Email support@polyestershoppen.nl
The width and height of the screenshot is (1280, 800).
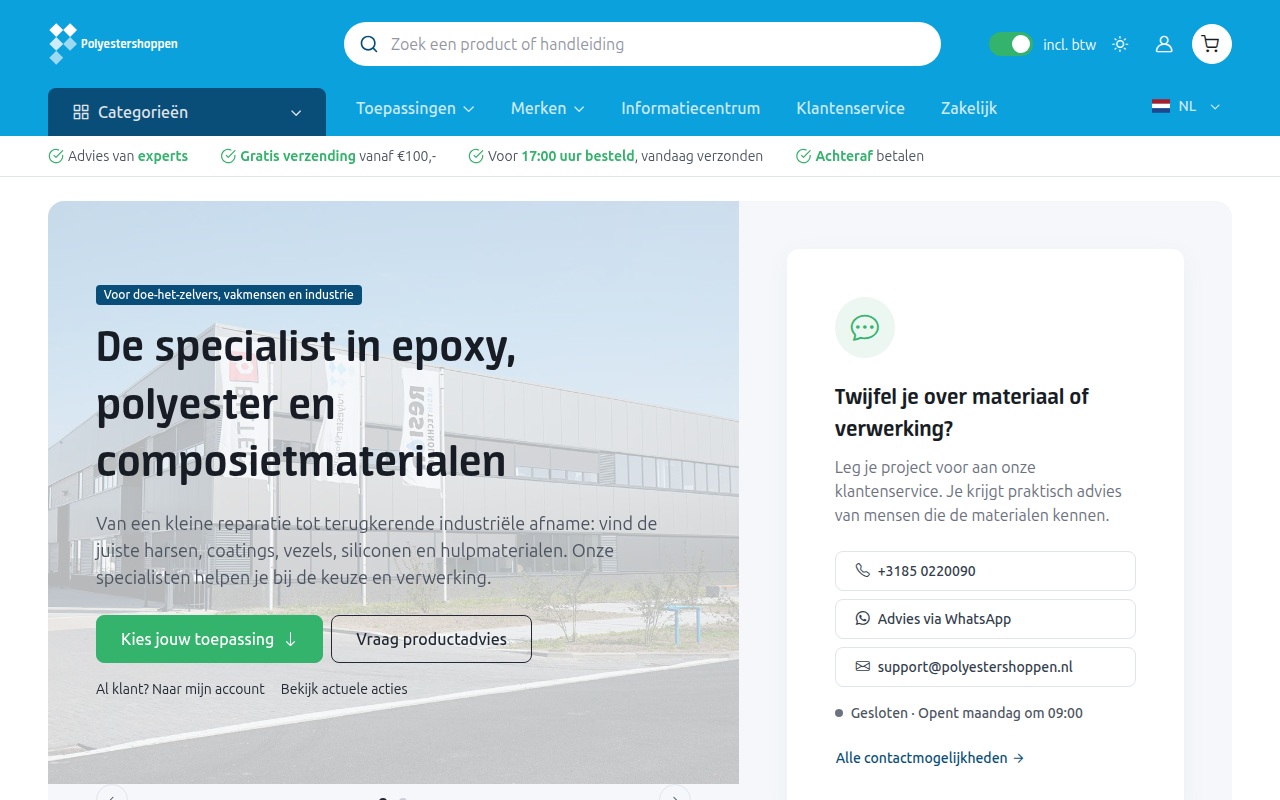pyautogui.click(x=985, y=667)
